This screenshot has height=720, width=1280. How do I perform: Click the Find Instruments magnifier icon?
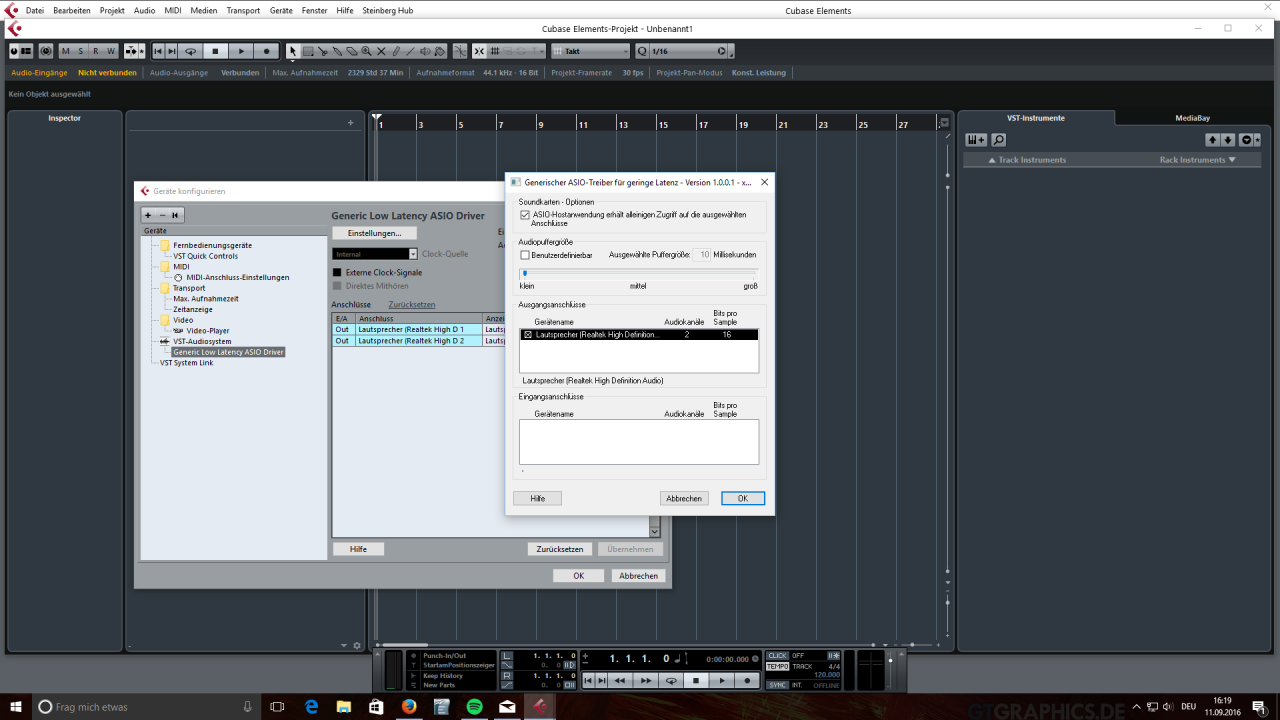coord(998,140)
